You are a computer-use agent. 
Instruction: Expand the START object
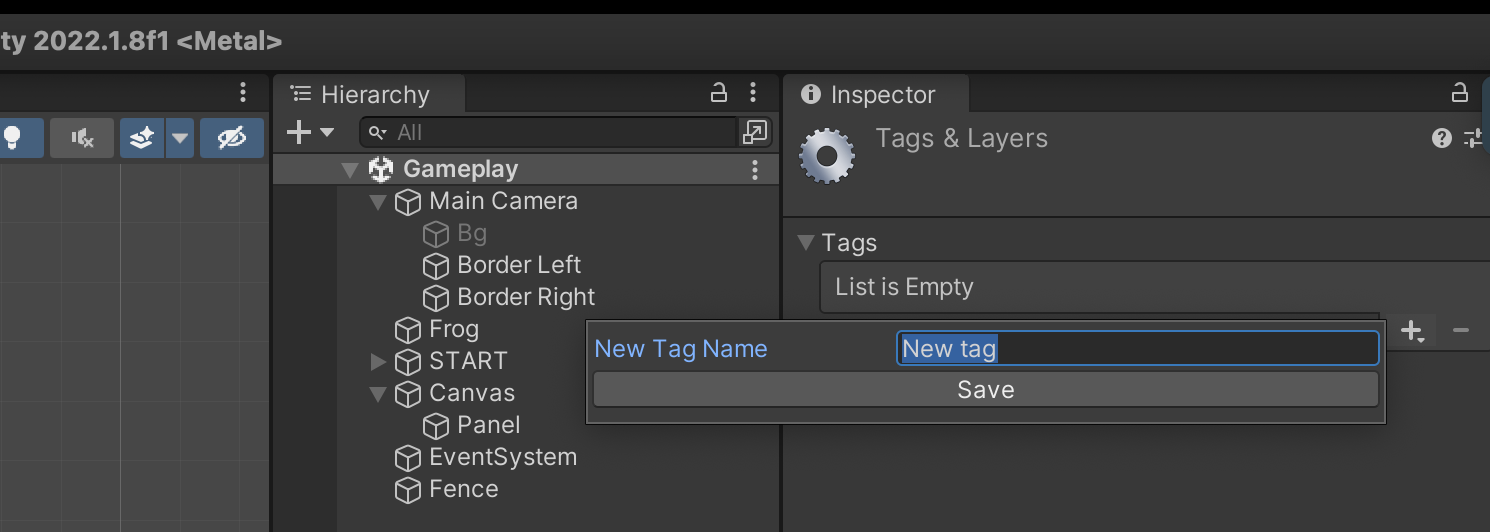378,361
